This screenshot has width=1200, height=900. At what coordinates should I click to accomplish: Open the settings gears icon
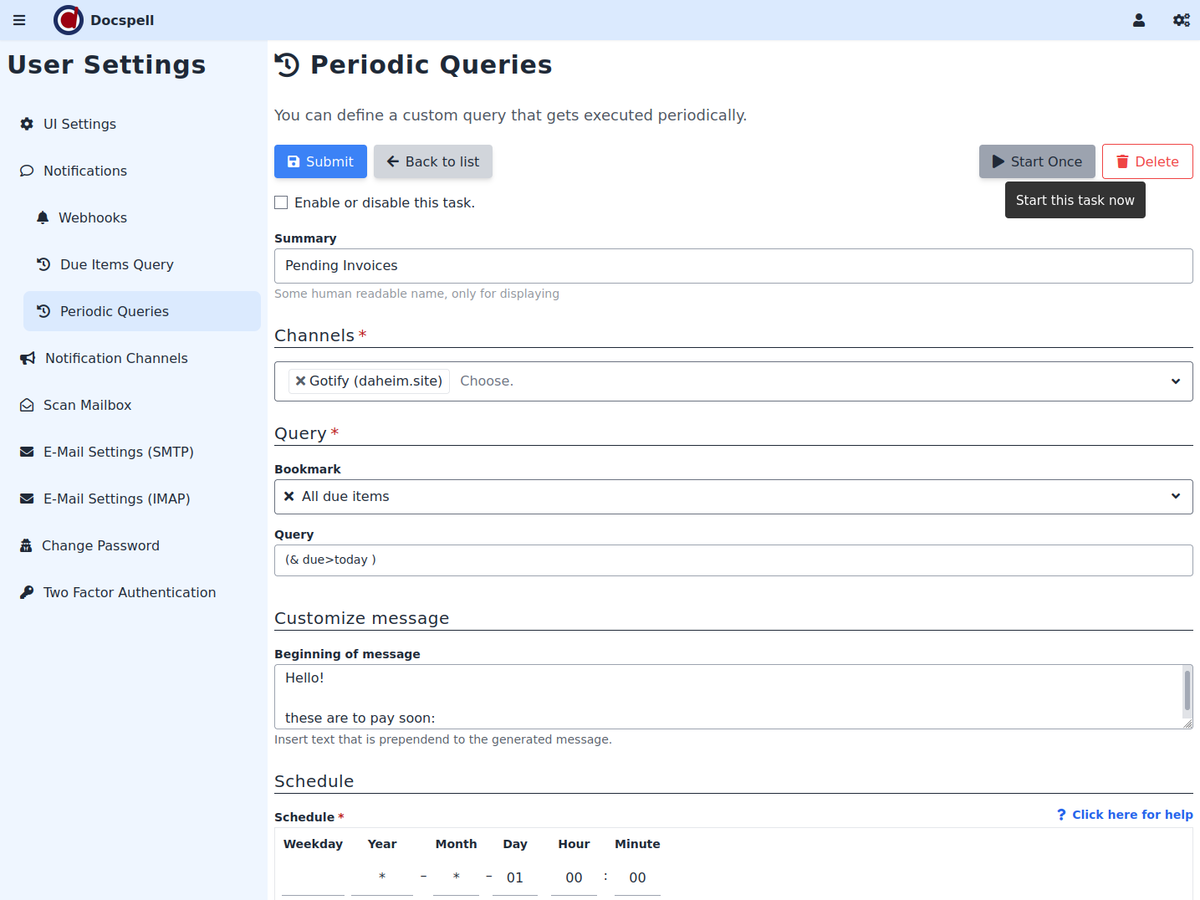tap(1180, 20)
